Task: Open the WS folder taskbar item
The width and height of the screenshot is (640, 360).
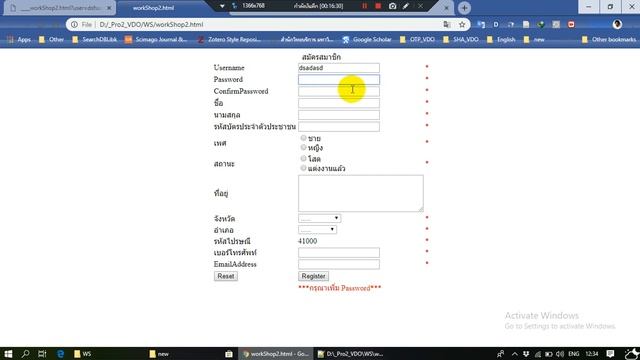Action: 83,354
